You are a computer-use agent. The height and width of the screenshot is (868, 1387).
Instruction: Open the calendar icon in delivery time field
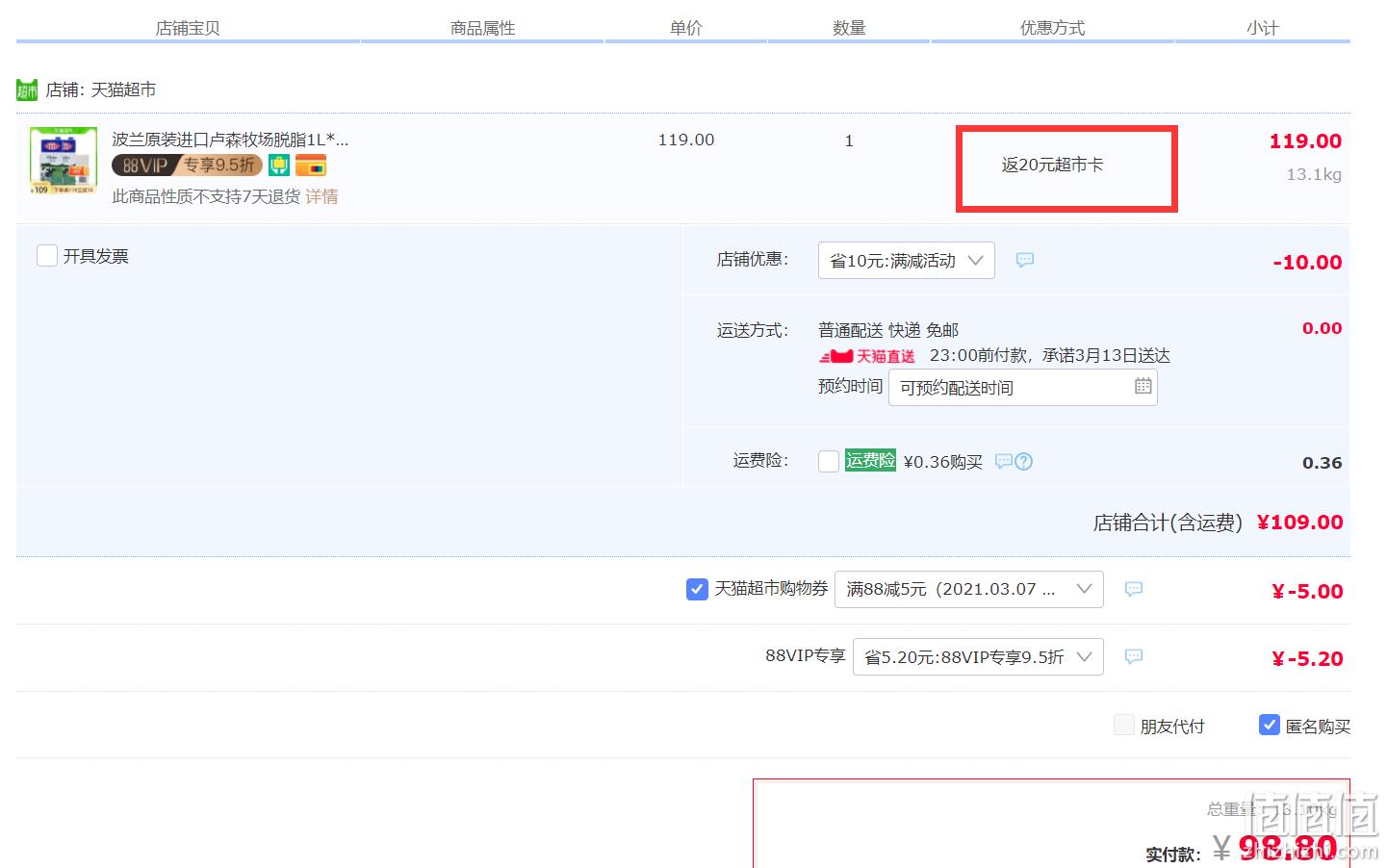coord(1143,386)
